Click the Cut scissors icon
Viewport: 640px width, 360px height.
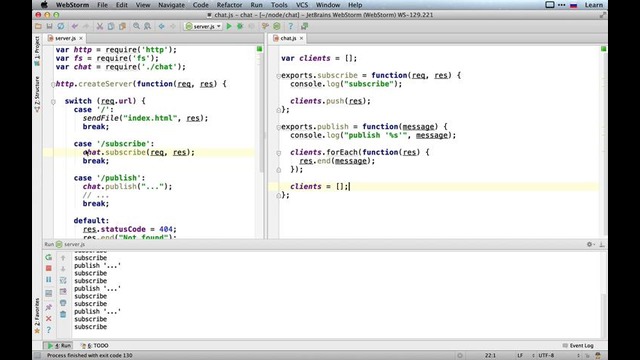pyautogui.click(x=100, y=26)
